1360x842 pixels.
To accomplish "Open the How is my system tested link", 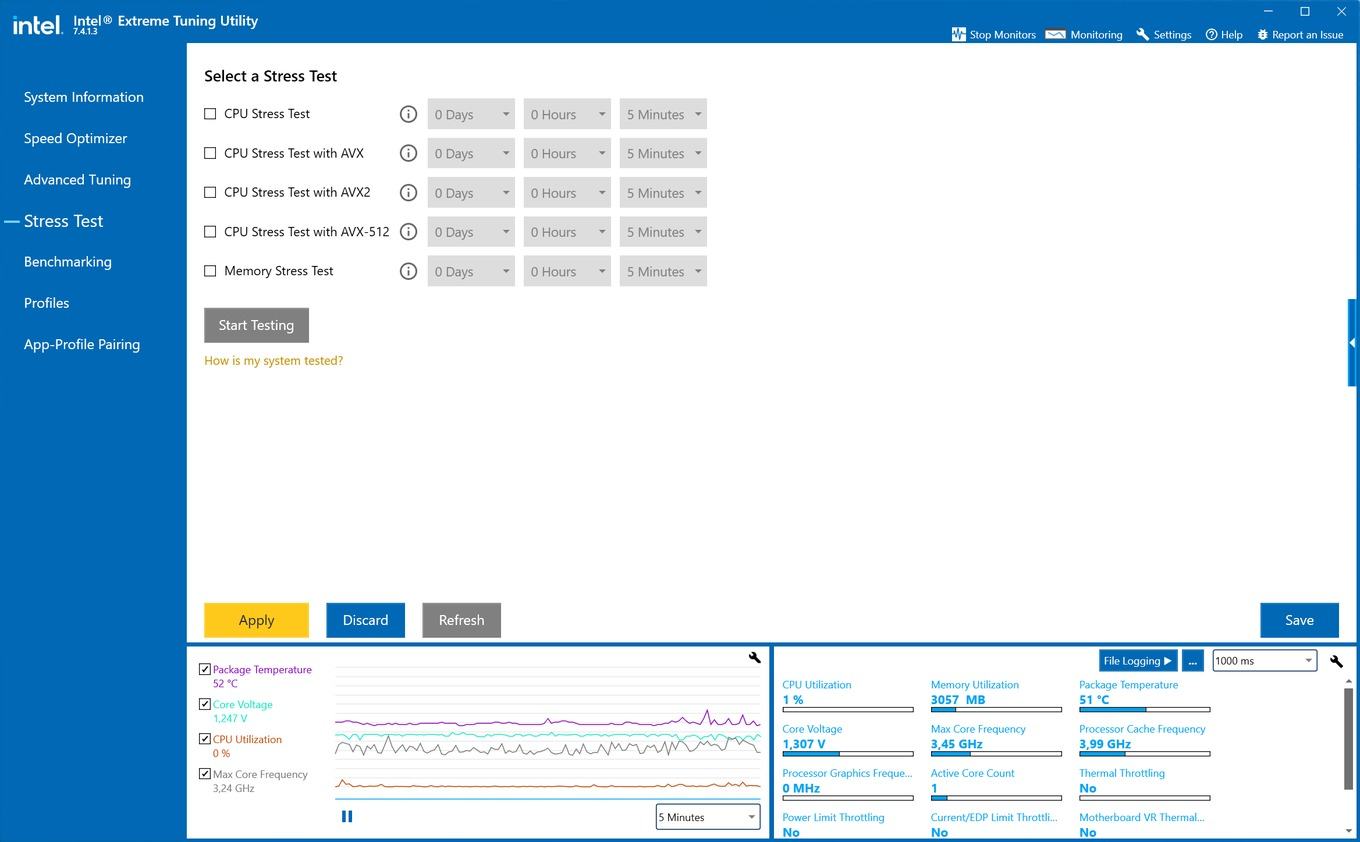I will [273, 360].
